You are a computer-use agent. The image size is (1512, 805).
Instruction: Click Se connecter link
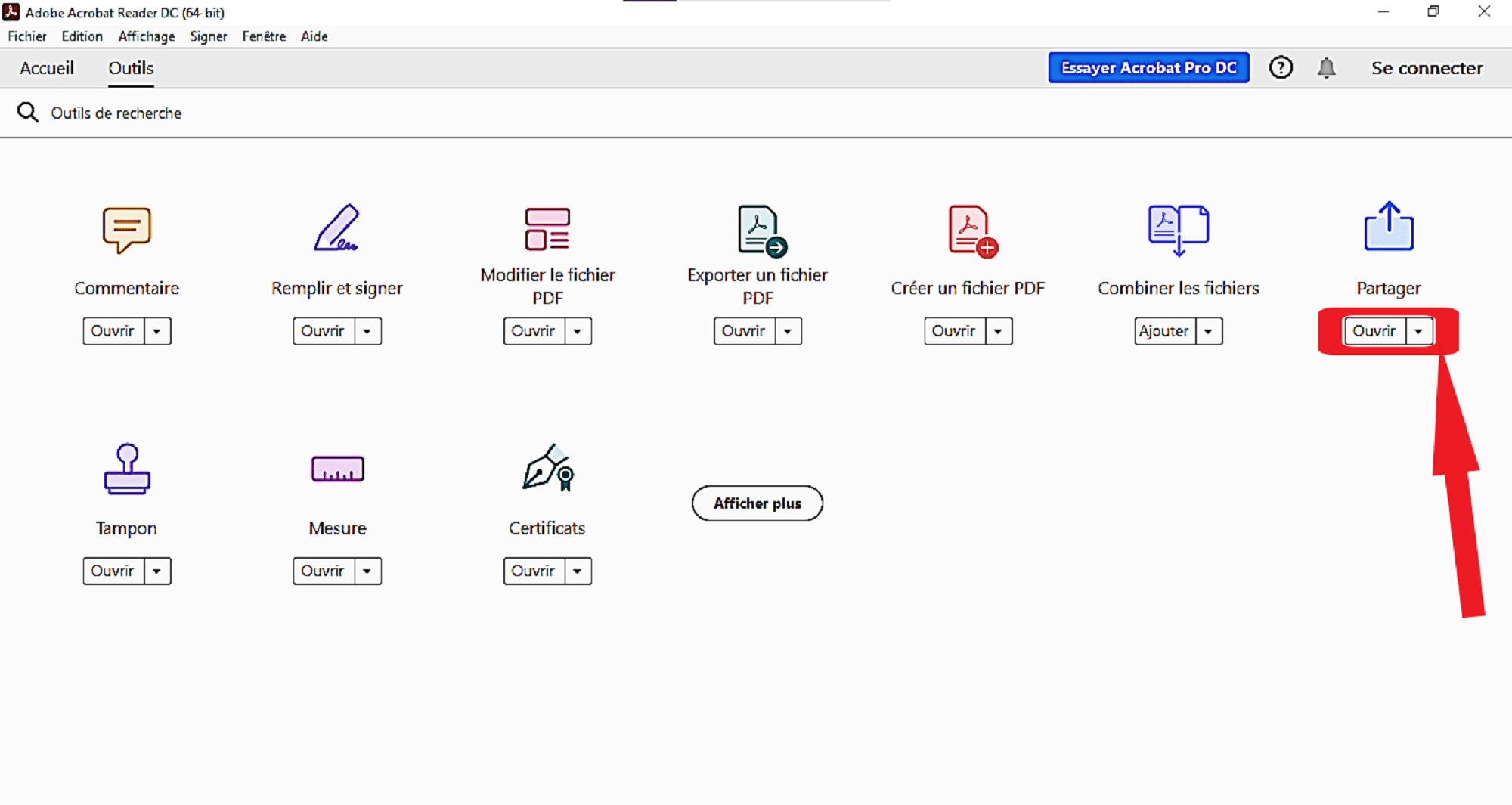tap(1427, 68)
